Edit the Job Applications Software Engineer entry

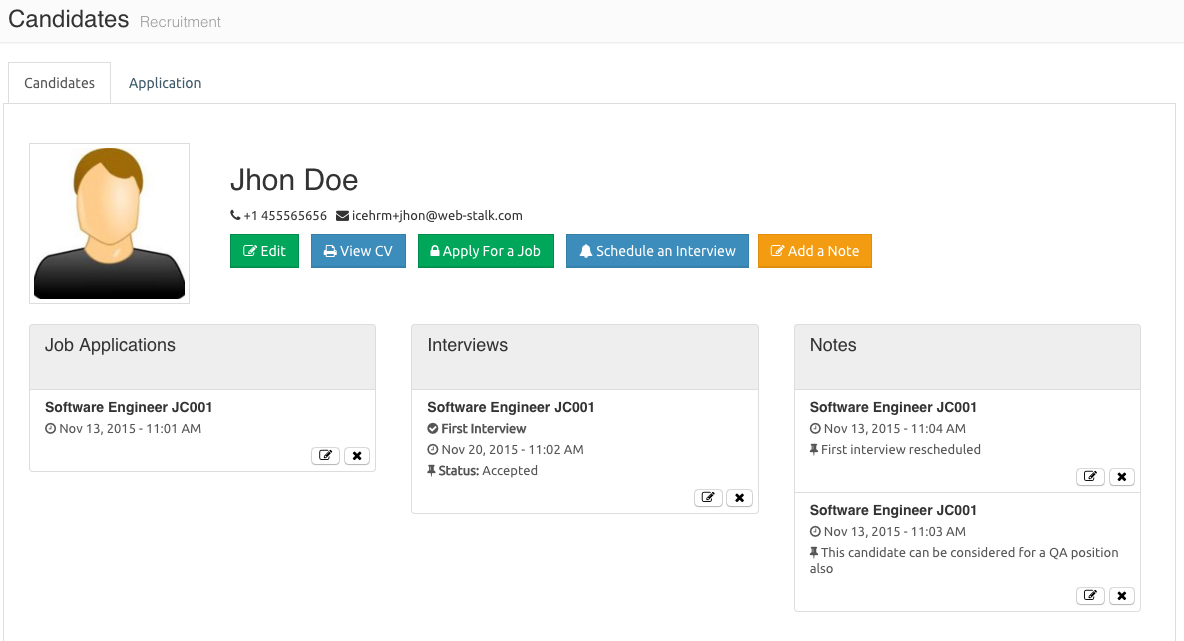(x=325, y=456)
